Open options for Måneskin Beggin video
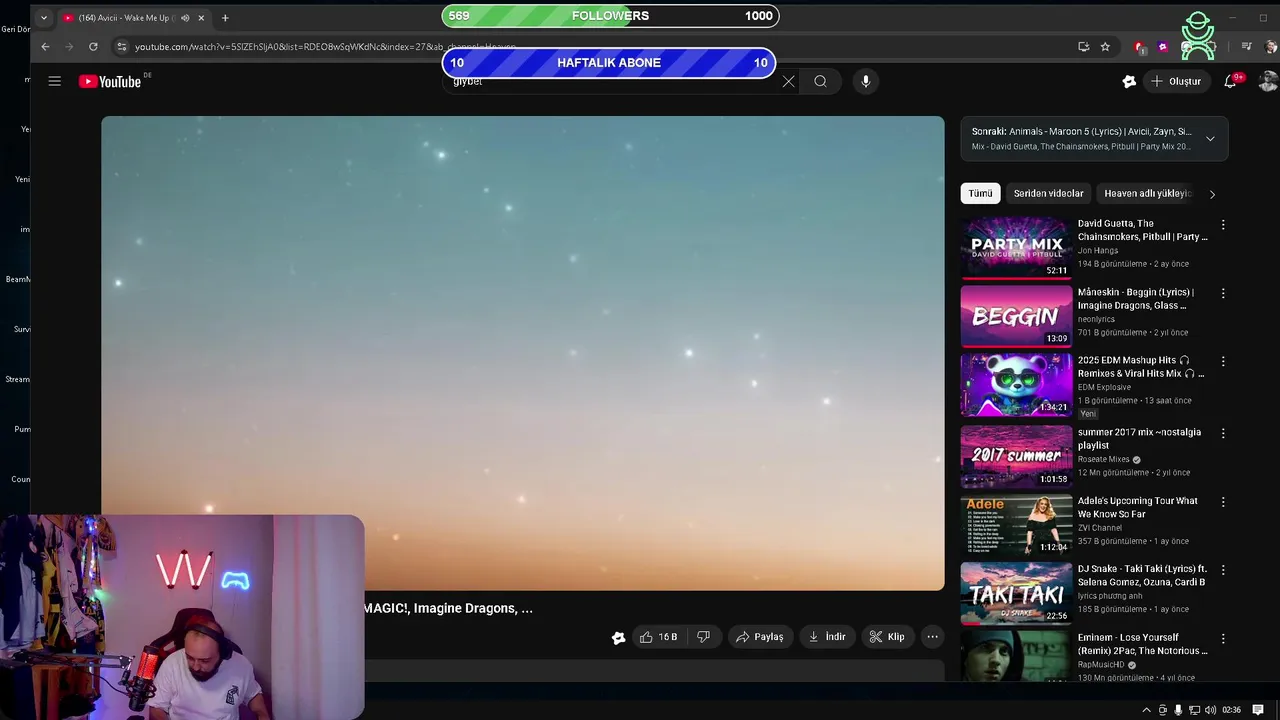Viewport: 1280px width, 720px height. [x=1223, y=293]
